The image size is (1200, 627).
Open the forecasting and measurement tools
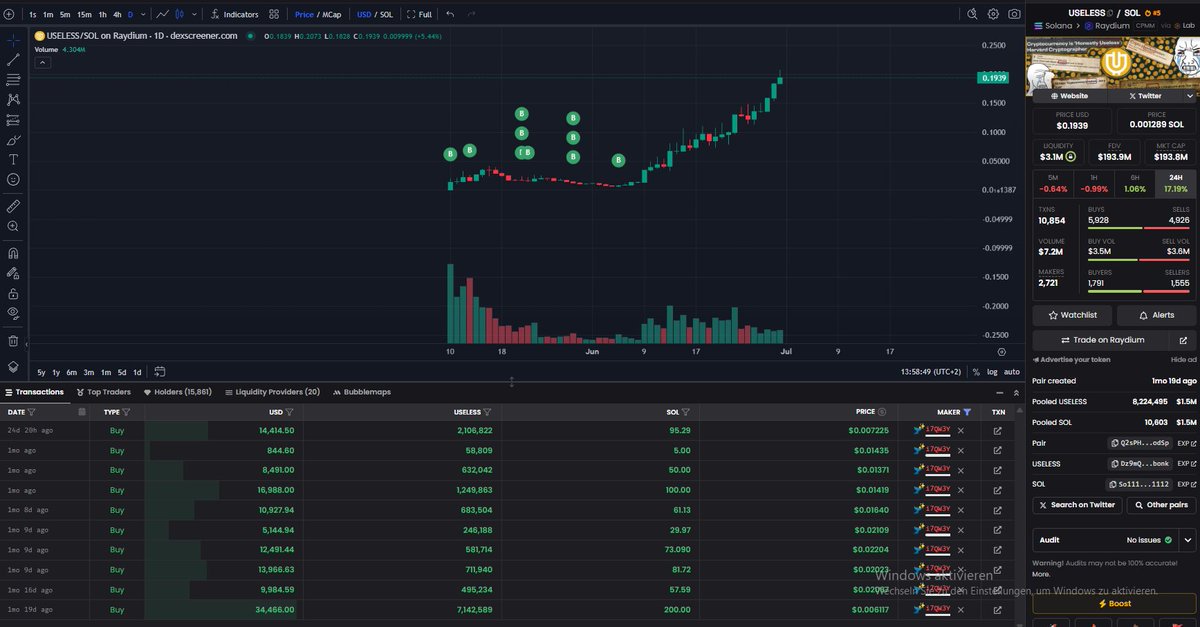click(13, 120)
